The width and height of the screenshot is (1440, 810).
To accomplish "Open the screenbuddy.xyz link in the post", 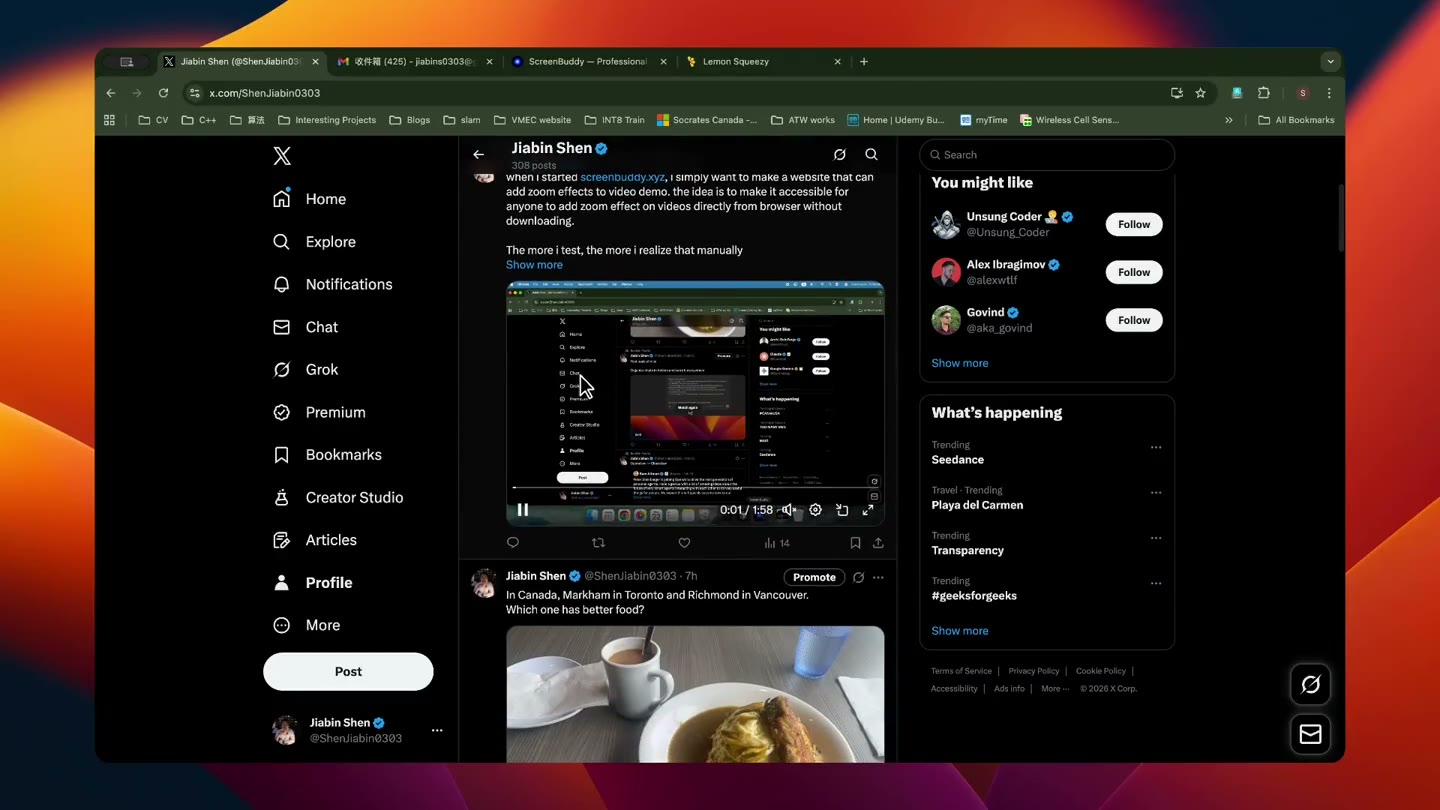I will (622, 177).
